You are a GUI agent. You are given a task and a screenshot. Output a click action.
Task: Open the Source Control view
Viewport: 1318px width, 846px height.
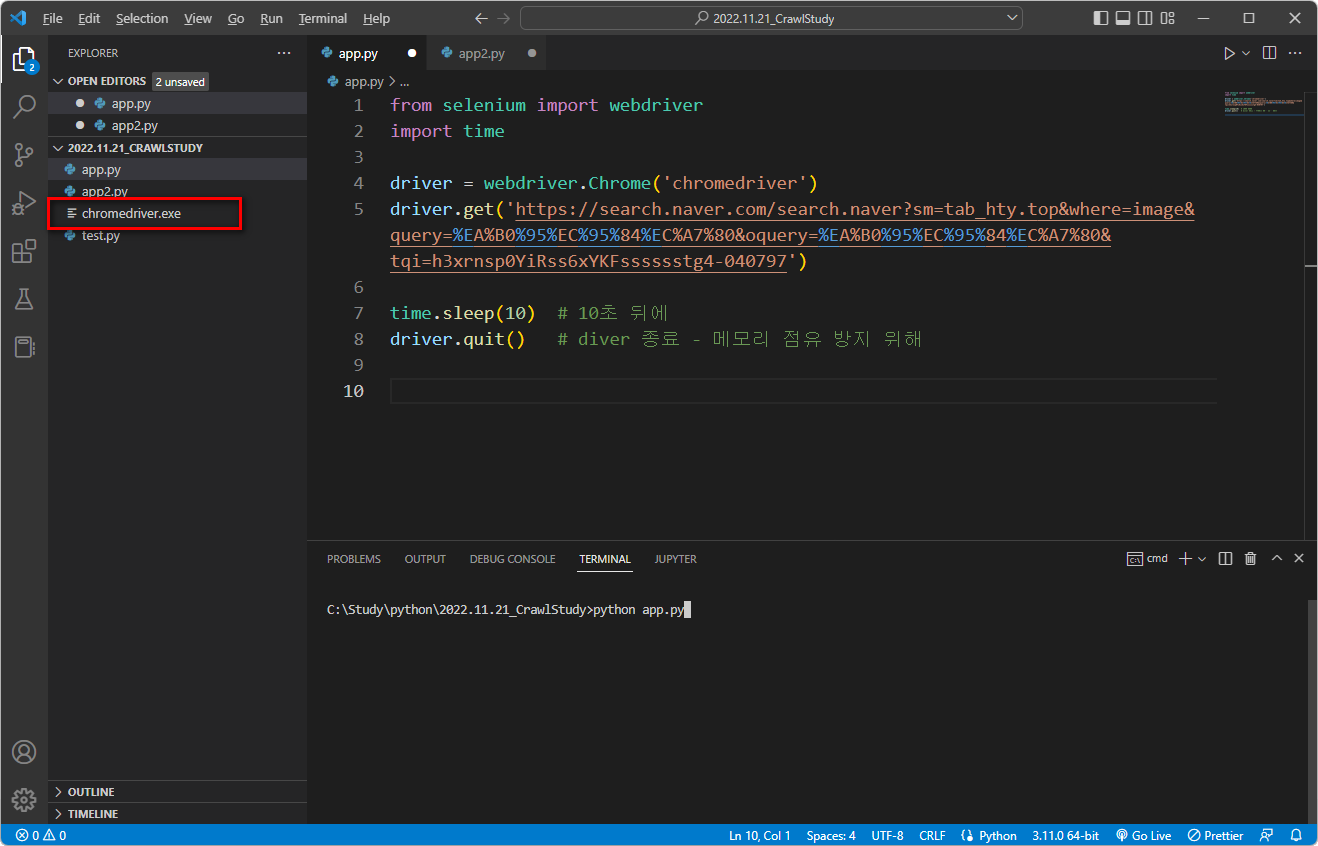[24, 155]
